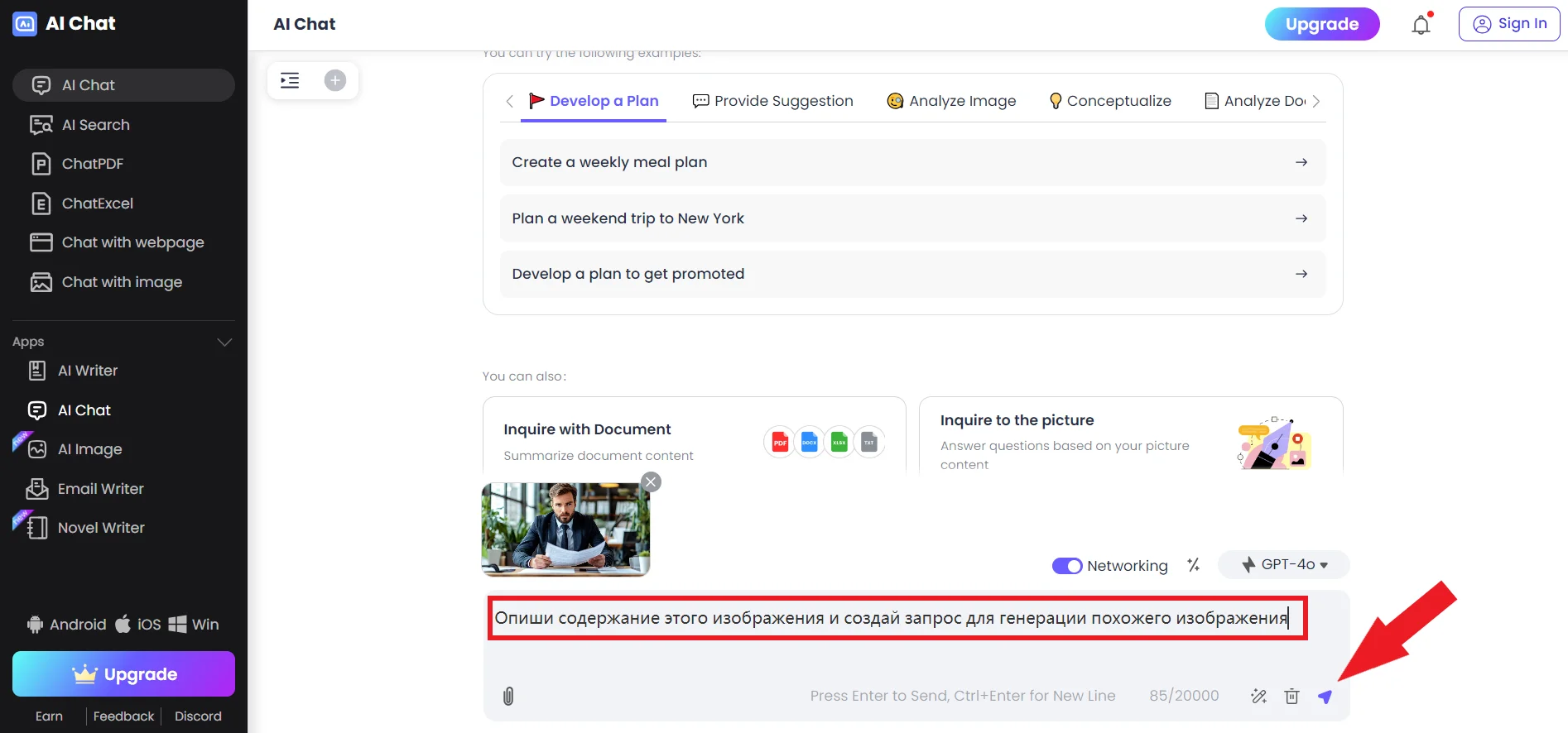
Task: Turn off the Networking toggle
Action: (x=1066, y=566)
